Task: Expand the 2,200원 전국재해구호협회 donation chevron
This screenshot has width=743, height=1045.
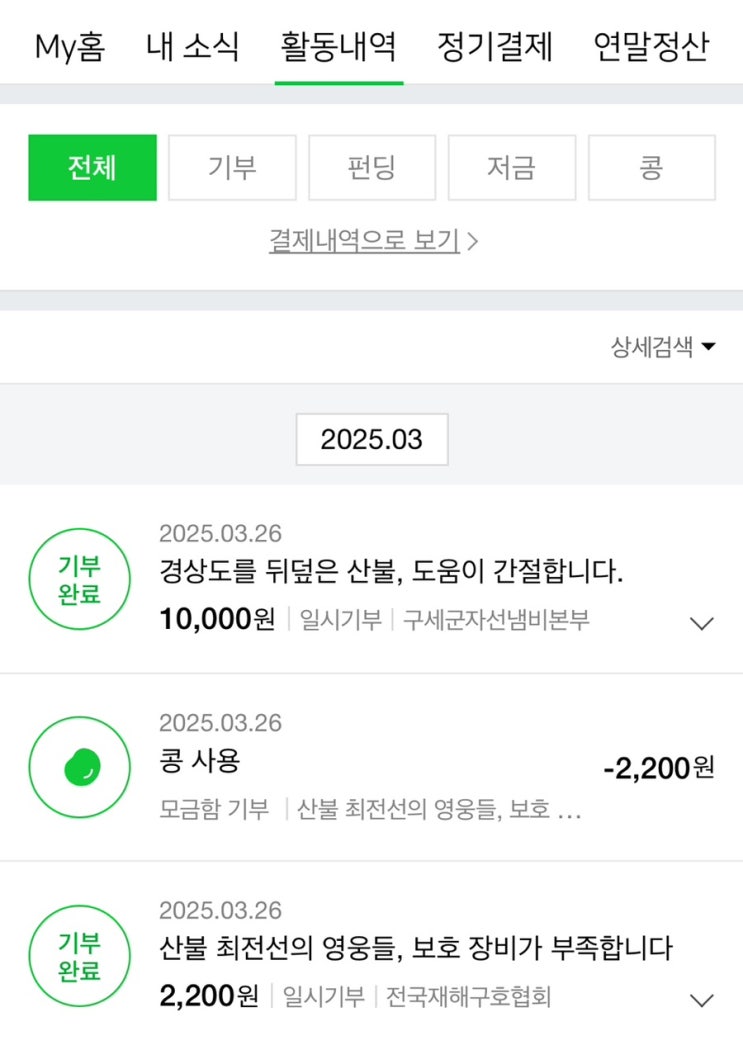Action: tap(702, 999)
